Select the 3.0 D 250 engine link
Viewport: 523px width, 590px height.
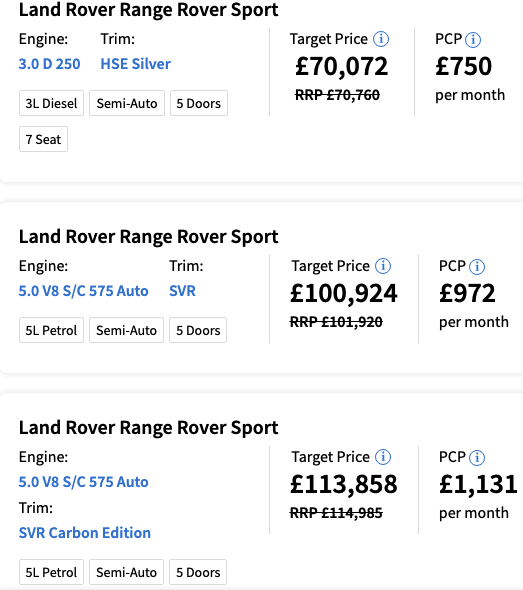pyautogui.click(x=49, y=64)
